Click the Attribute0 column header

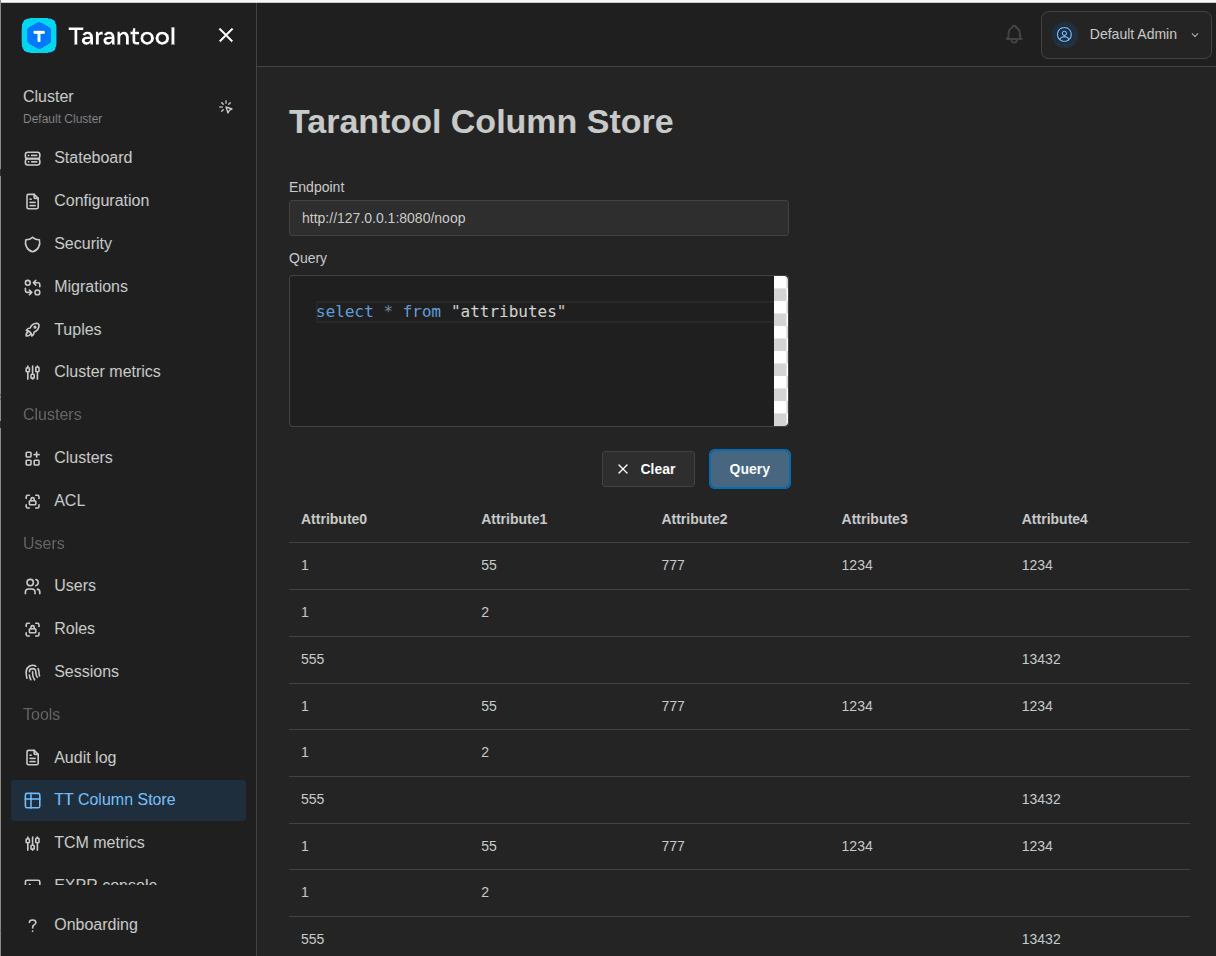tap(334, 519)
